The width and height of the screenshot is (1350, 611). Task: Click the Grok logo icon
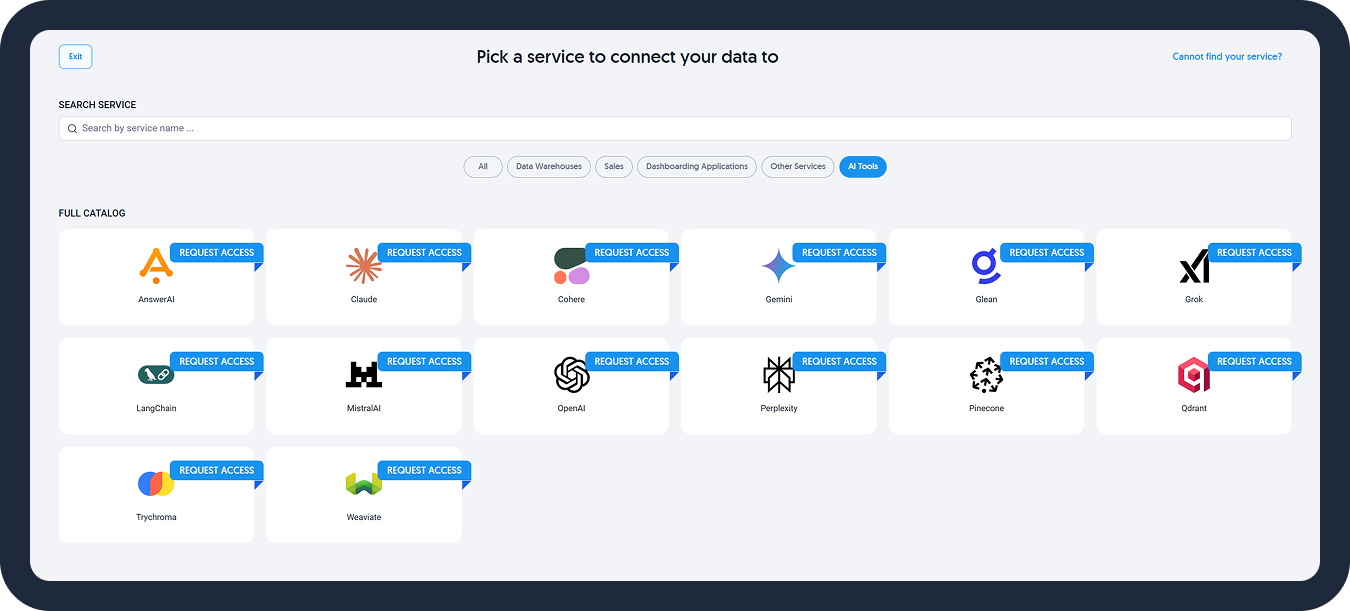pos(1194,266)
